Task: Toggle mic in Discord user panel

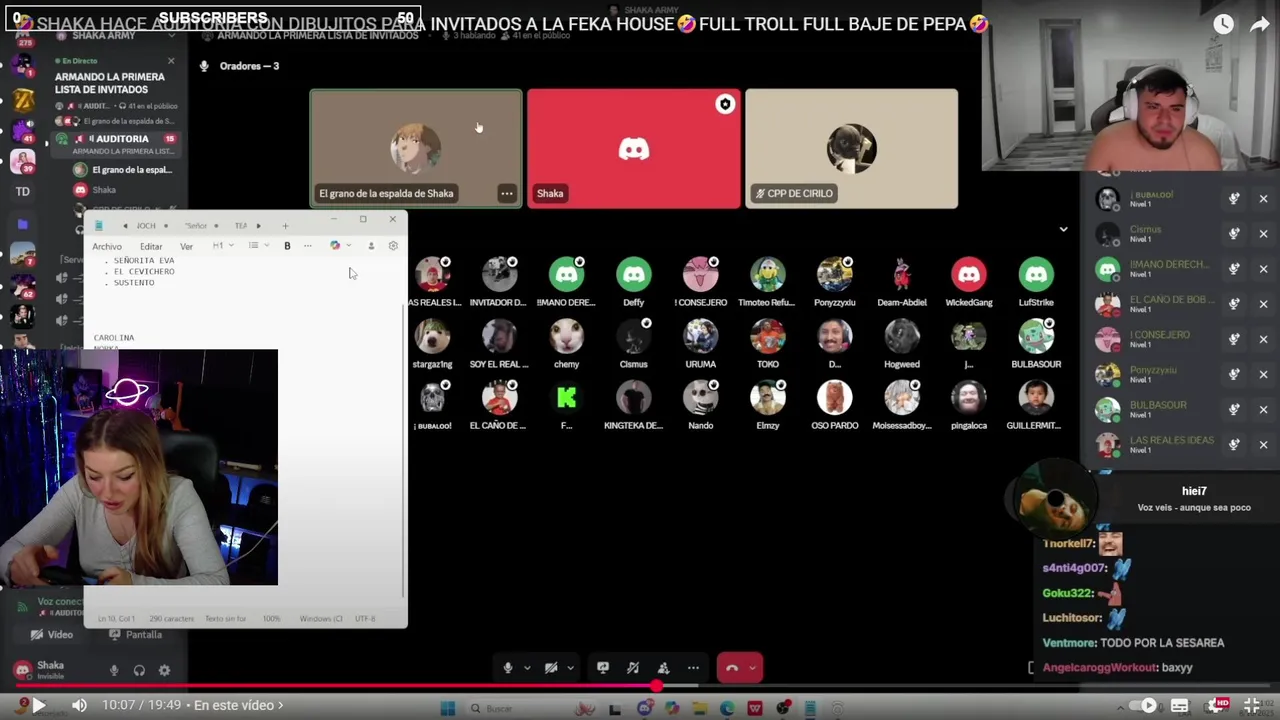Action: 114,671
